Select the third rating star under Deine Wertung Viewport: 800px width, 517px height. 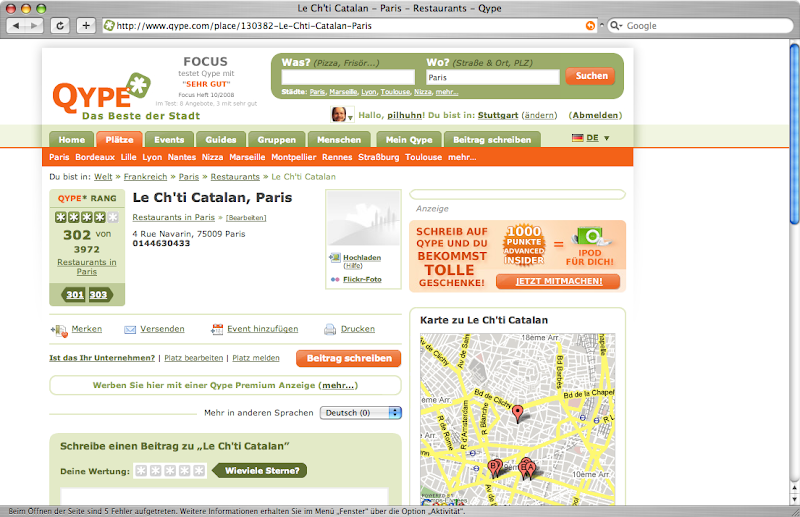point(170,471)
